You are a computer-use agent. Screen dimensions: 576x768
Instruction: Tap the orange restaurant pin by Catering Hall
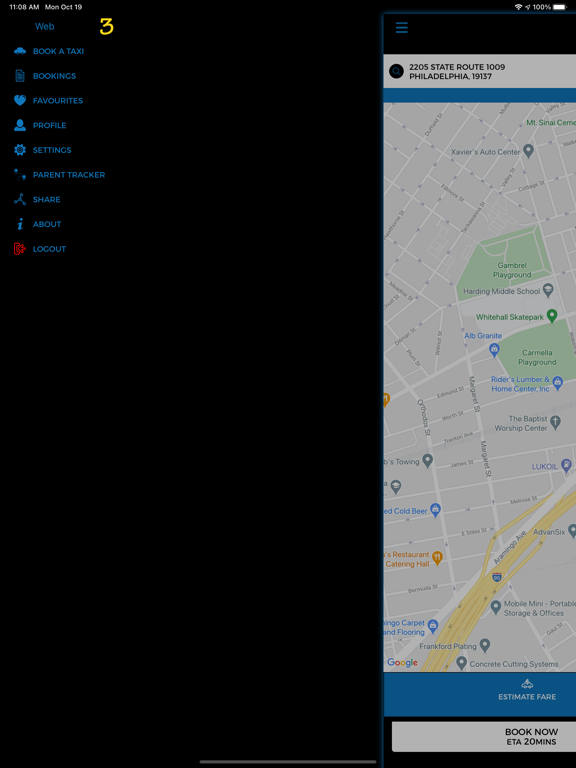437,556
